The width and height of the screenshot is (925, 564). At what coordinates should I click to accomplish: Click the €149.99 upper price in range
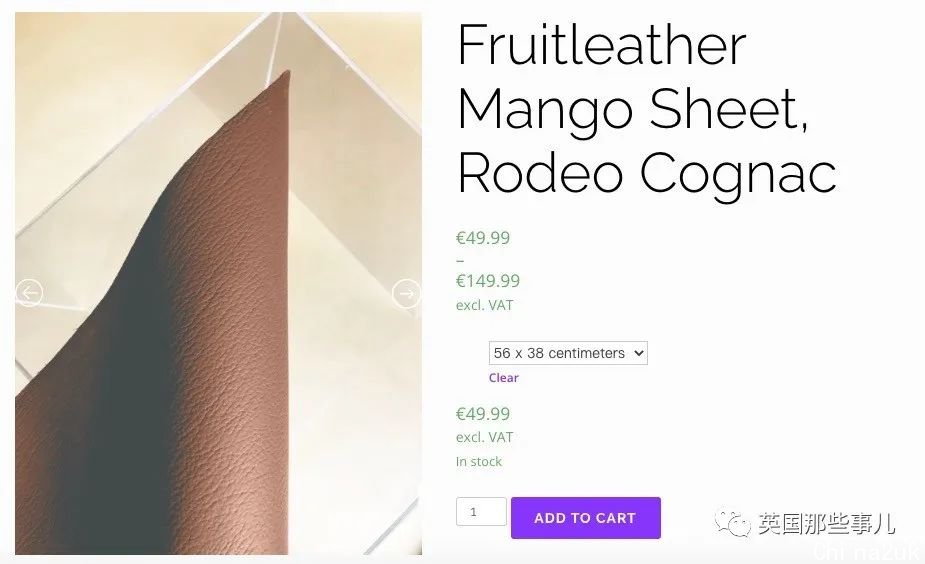[488, 281]
